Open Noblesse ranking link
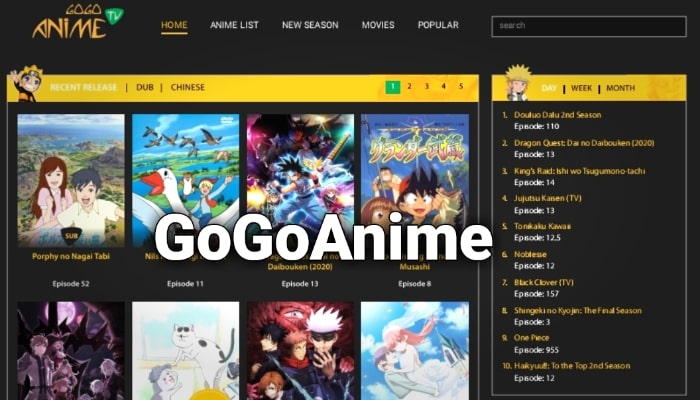Image resolution: width=700 pixels, height=400 pixels. (x=530, y=254)
